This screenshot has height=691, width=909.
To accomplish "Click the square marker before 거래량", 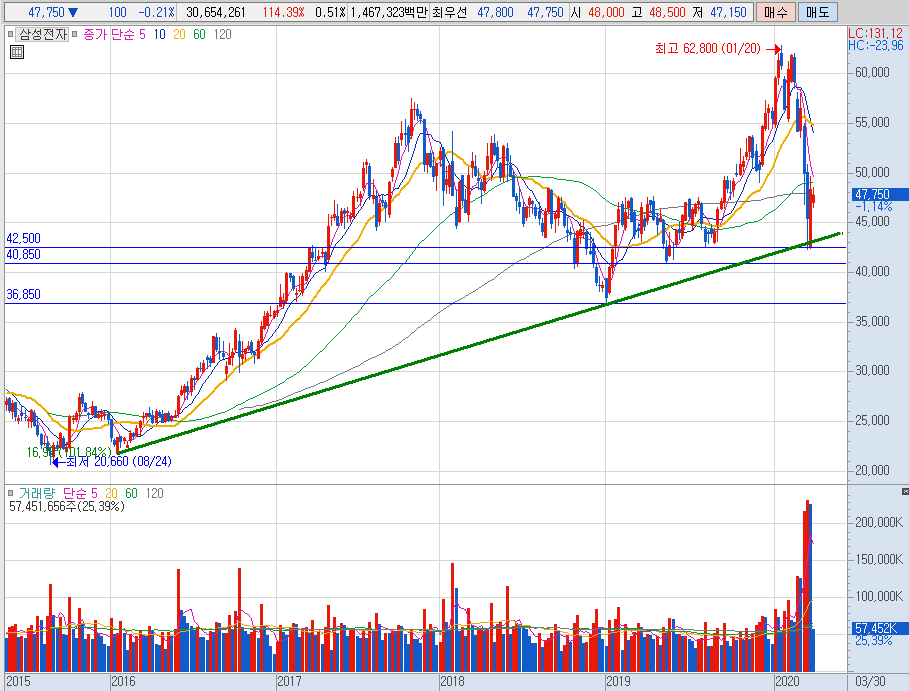I will pyautogui.click(x=10, y=493).
